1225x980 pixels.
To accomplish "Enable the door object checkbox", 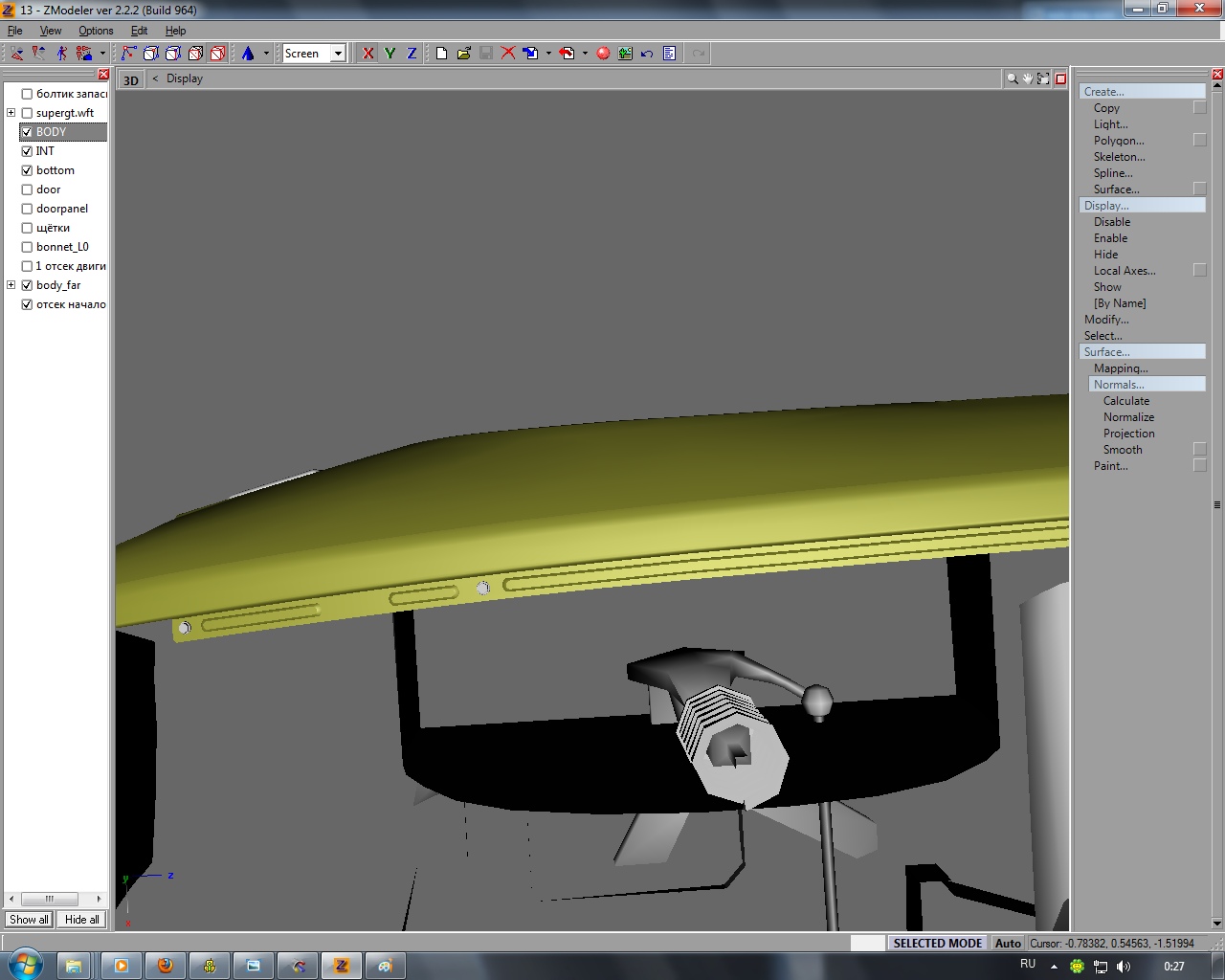I will point(27,189).
